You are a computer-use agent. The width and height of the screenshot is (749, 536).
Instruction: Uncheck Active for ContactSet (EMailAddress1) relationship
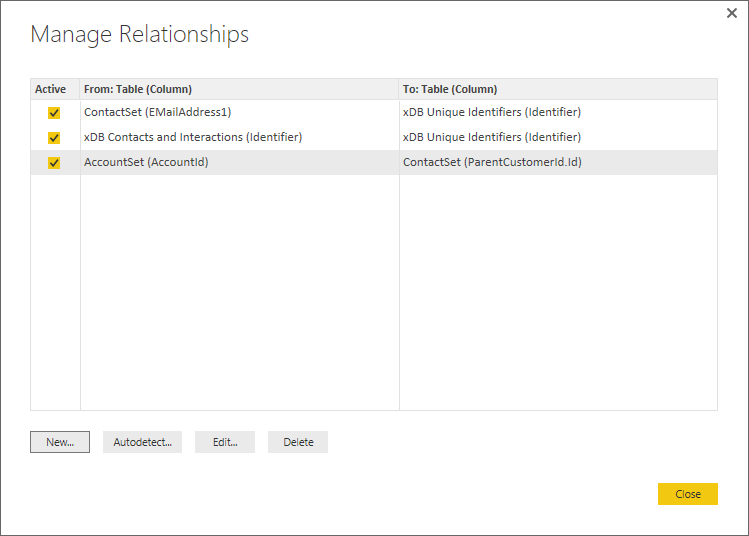click(x=54, y=113)
